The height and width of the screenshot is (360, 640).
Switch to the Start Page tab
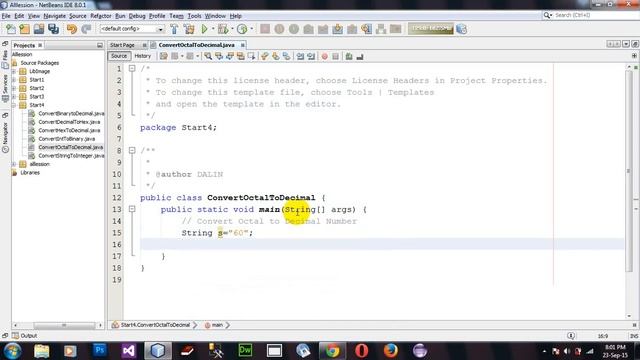pyautogui.click(x=122, y=45)
